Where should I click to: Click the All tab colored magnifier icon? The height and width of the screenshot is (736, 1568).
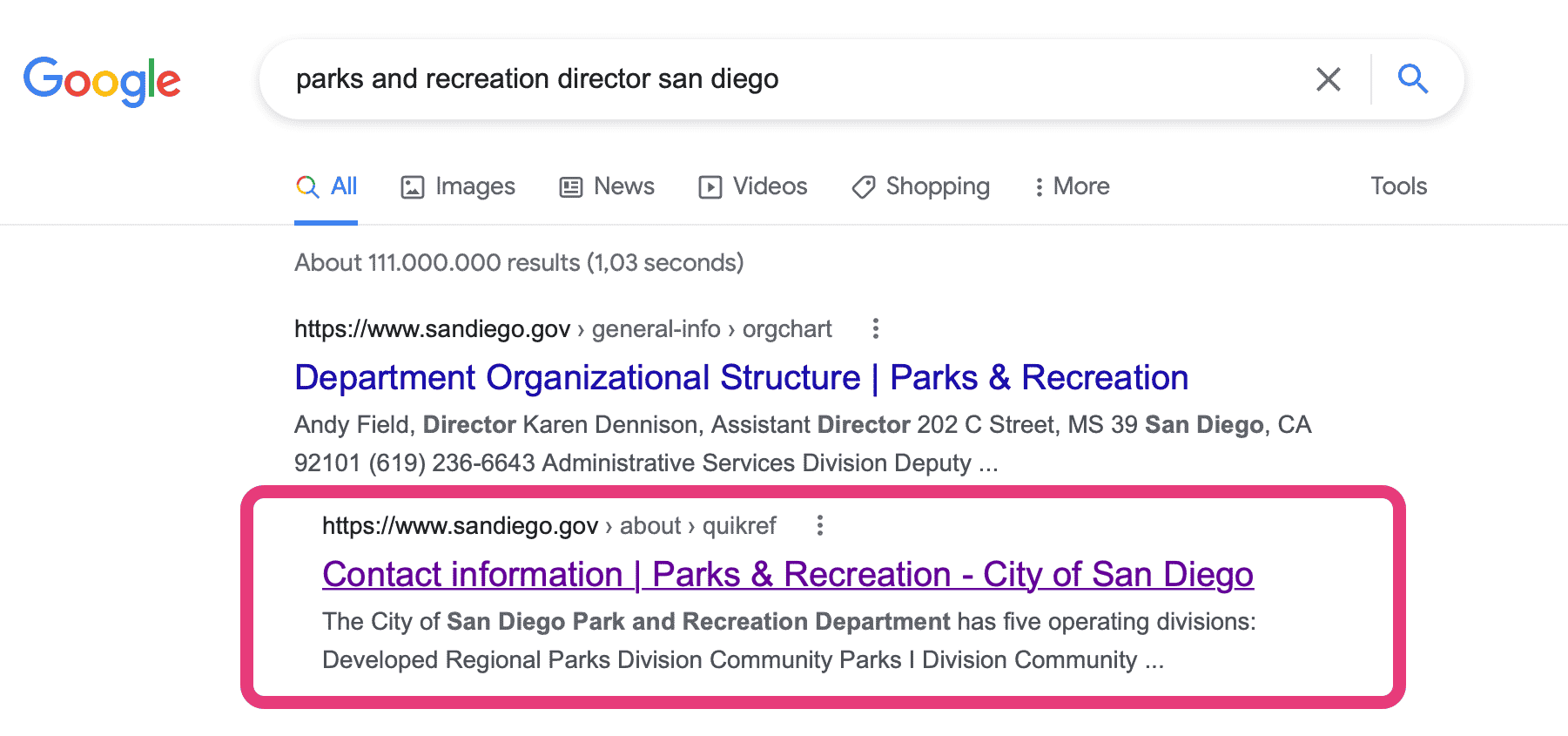point(307,186)
